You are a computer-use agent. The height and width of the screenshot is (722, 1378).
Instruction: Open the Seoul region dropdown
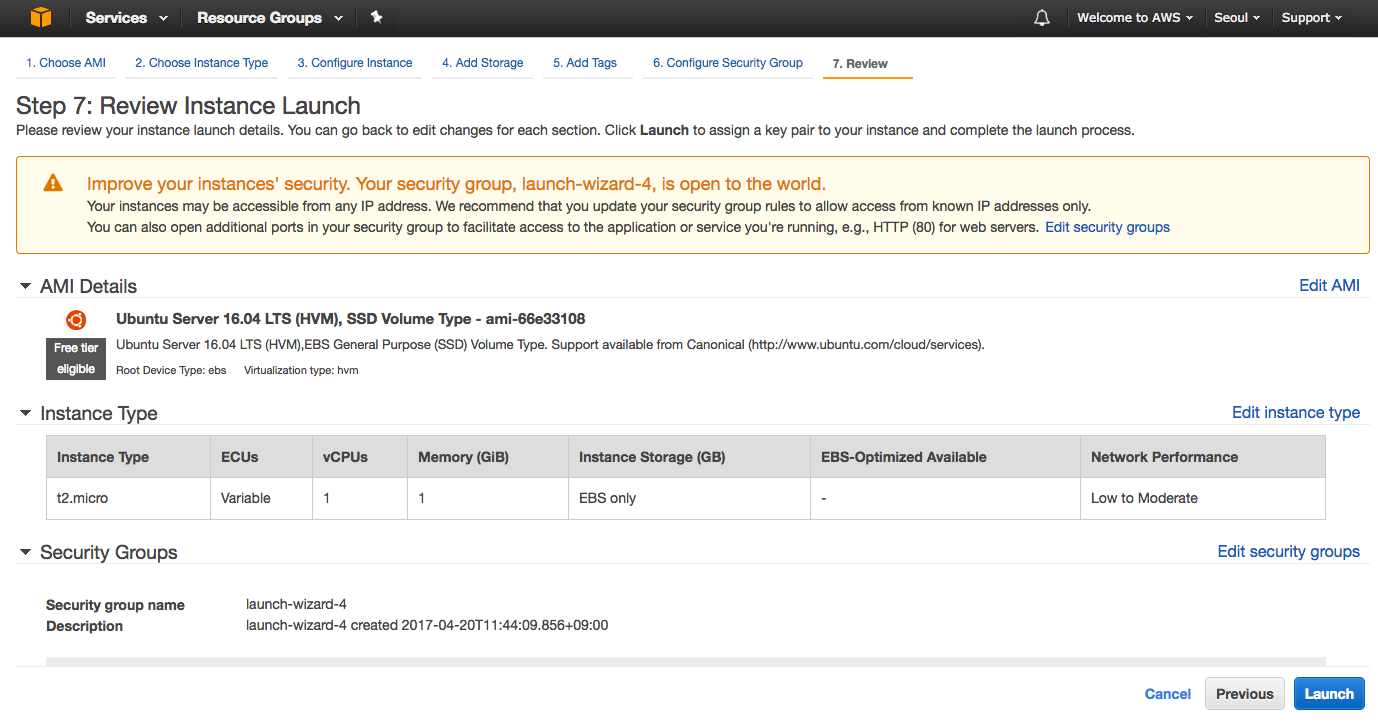tap(1237, 18)
